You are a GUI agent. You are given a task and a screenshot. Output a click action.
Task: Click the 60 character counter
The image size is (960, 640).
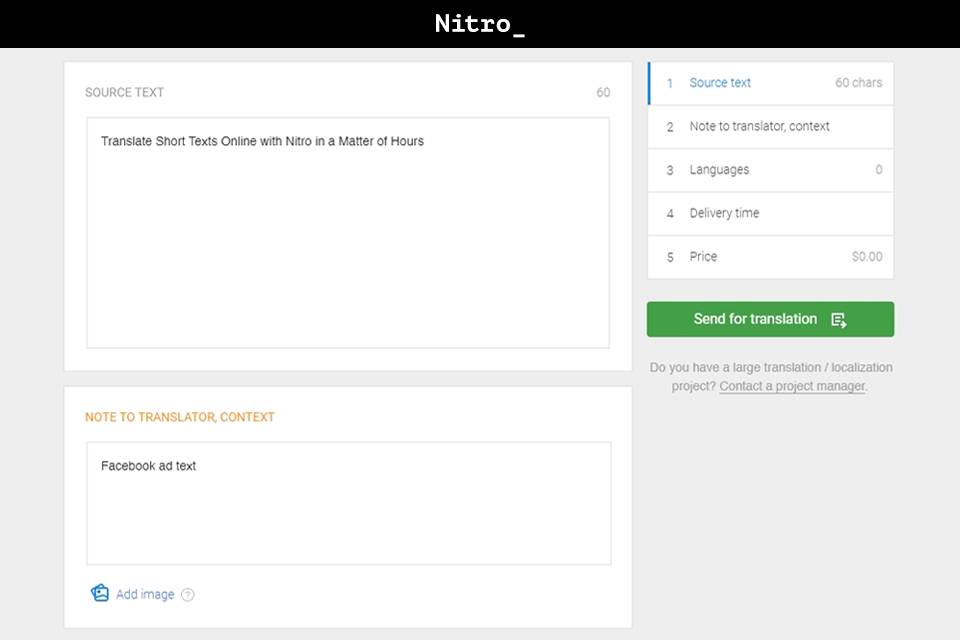tap(603, 92)
